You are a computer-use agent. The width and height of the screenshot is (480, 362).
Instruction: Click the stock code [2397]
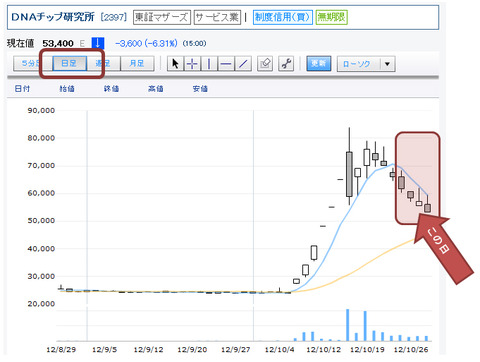click(114, 17)
